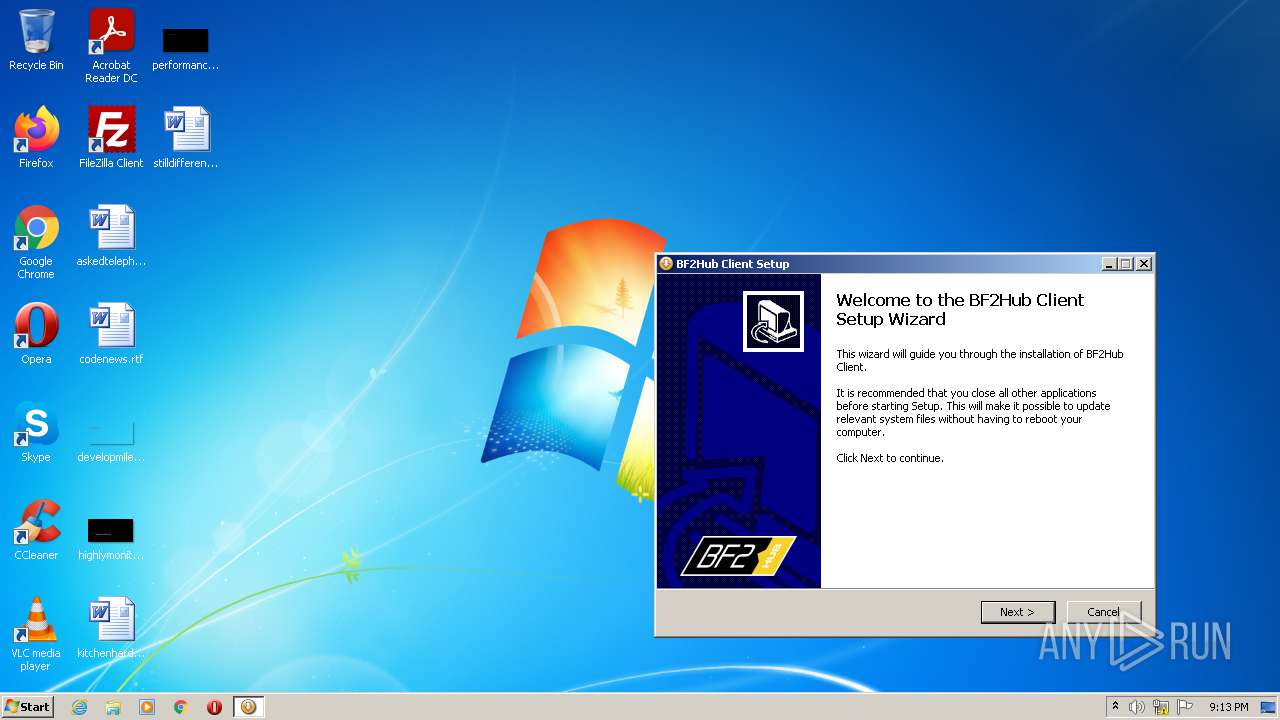Select the Skype desktop shortcut
Viewport: 1280px width, 720px height.
(36, 432)
